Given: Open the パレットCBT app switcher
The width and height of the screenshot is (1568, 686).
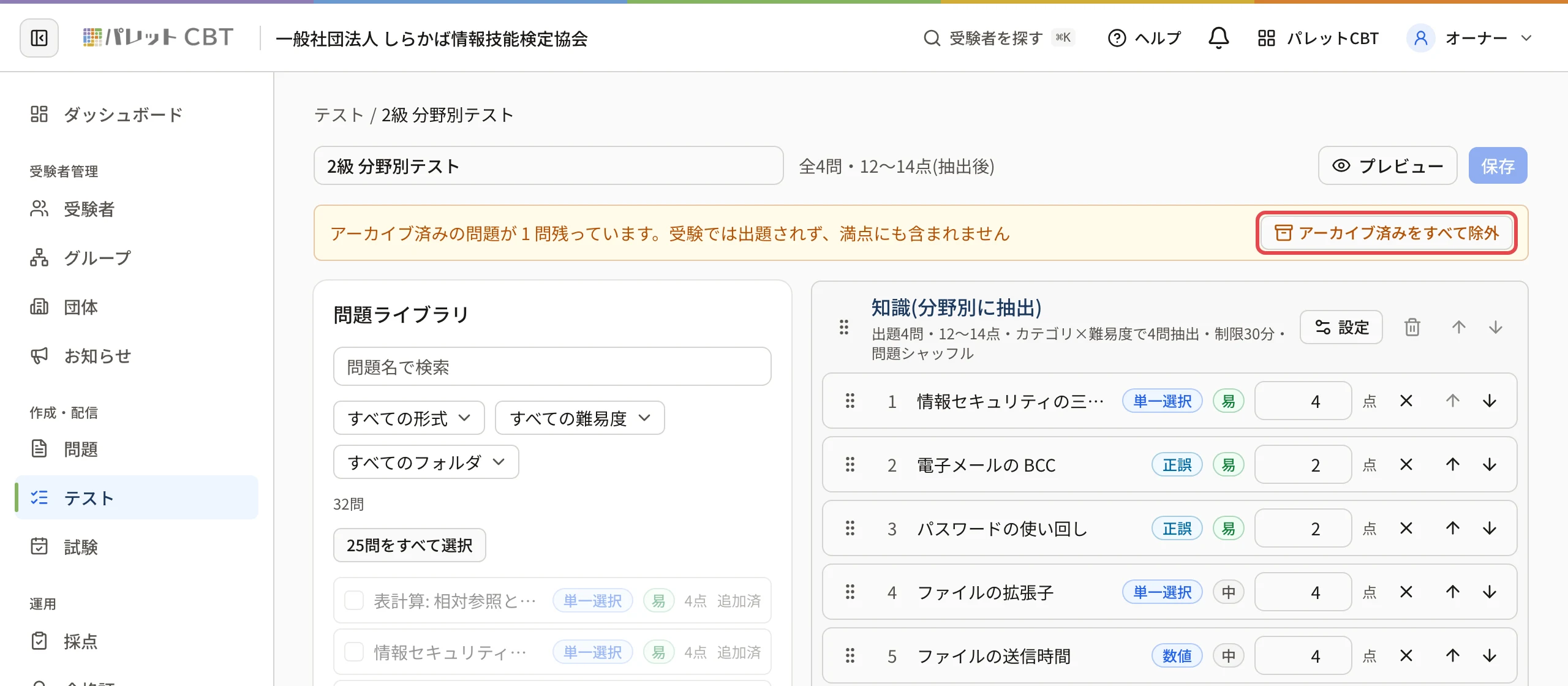Looking at the screenshot, I should [1318, 38].
